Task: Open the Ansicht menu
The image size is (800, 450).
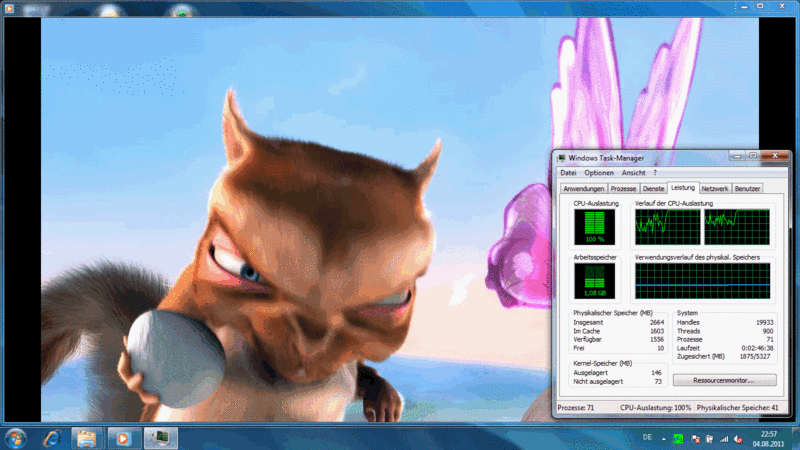Action: [x=633, y=173]
